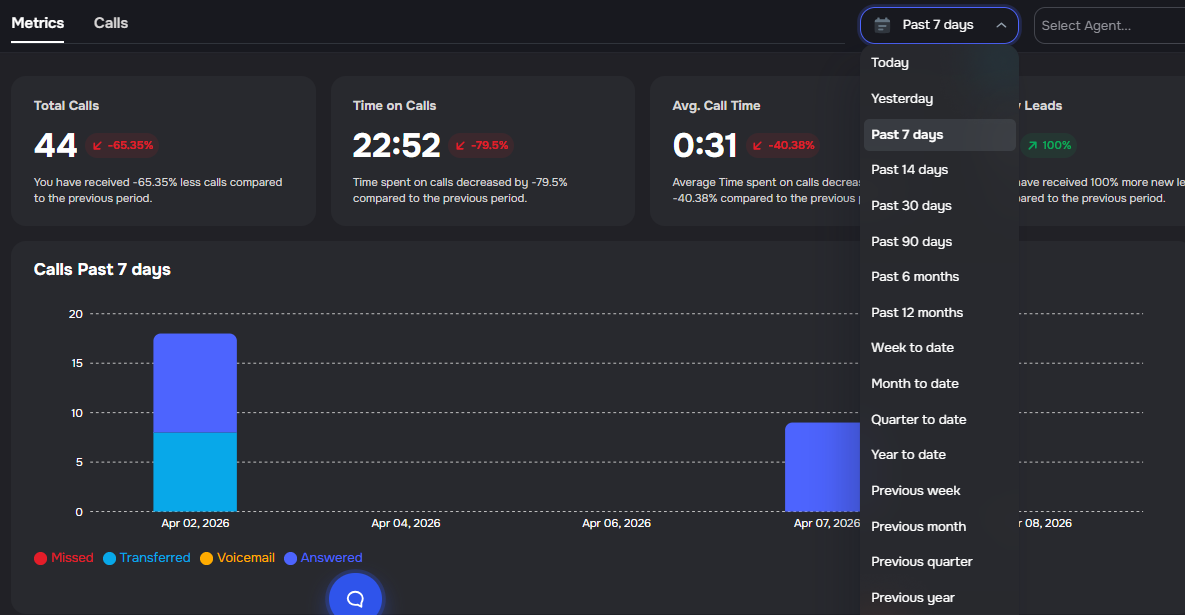Image resolution: width=1185 pixels, height=615 pixels.
Task: Open the Select Agent dropdown
Action: pyautogui.click(x=1108, y=25)
